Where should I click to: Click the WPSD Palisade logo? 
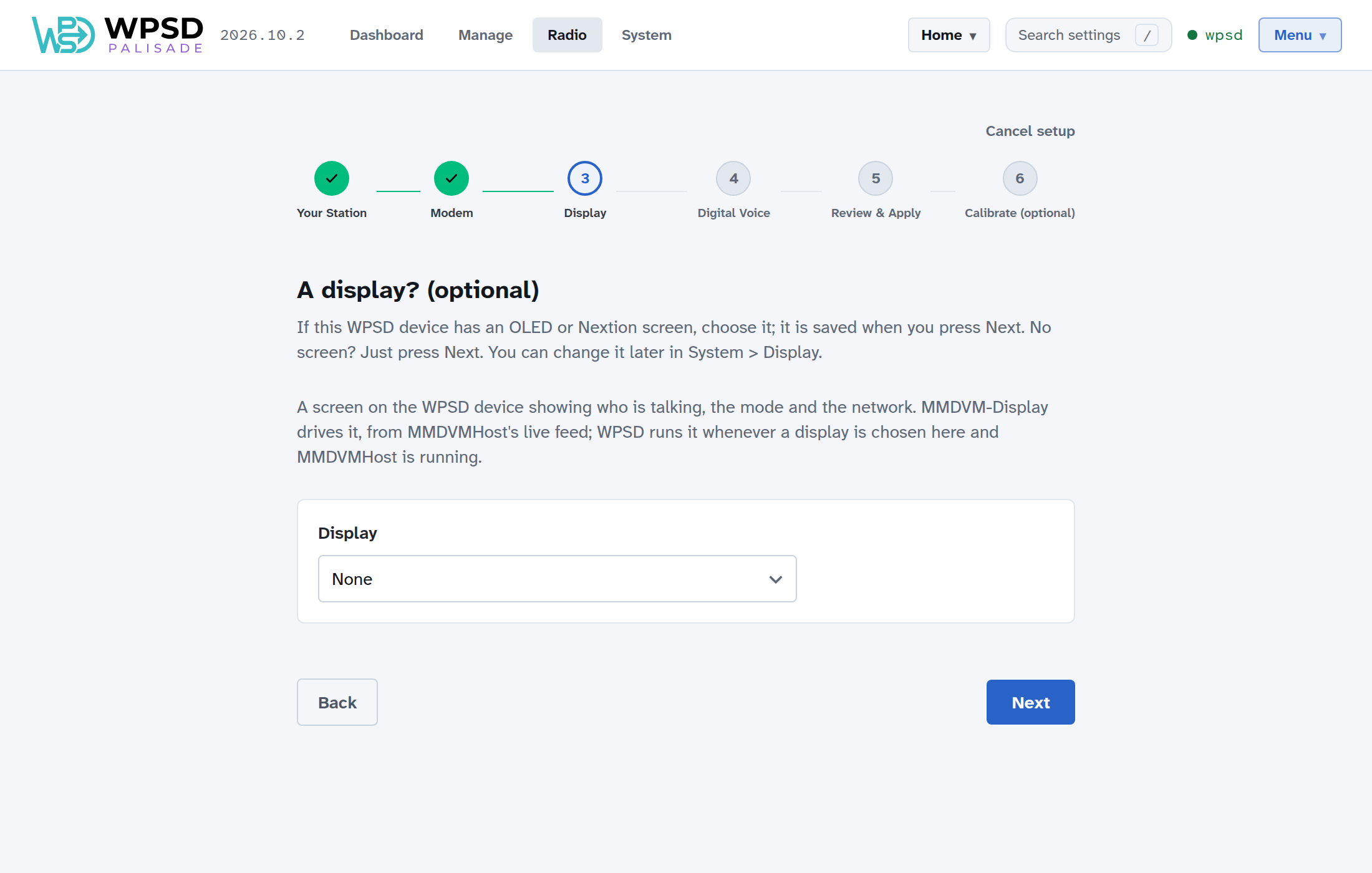pos(117,35)
